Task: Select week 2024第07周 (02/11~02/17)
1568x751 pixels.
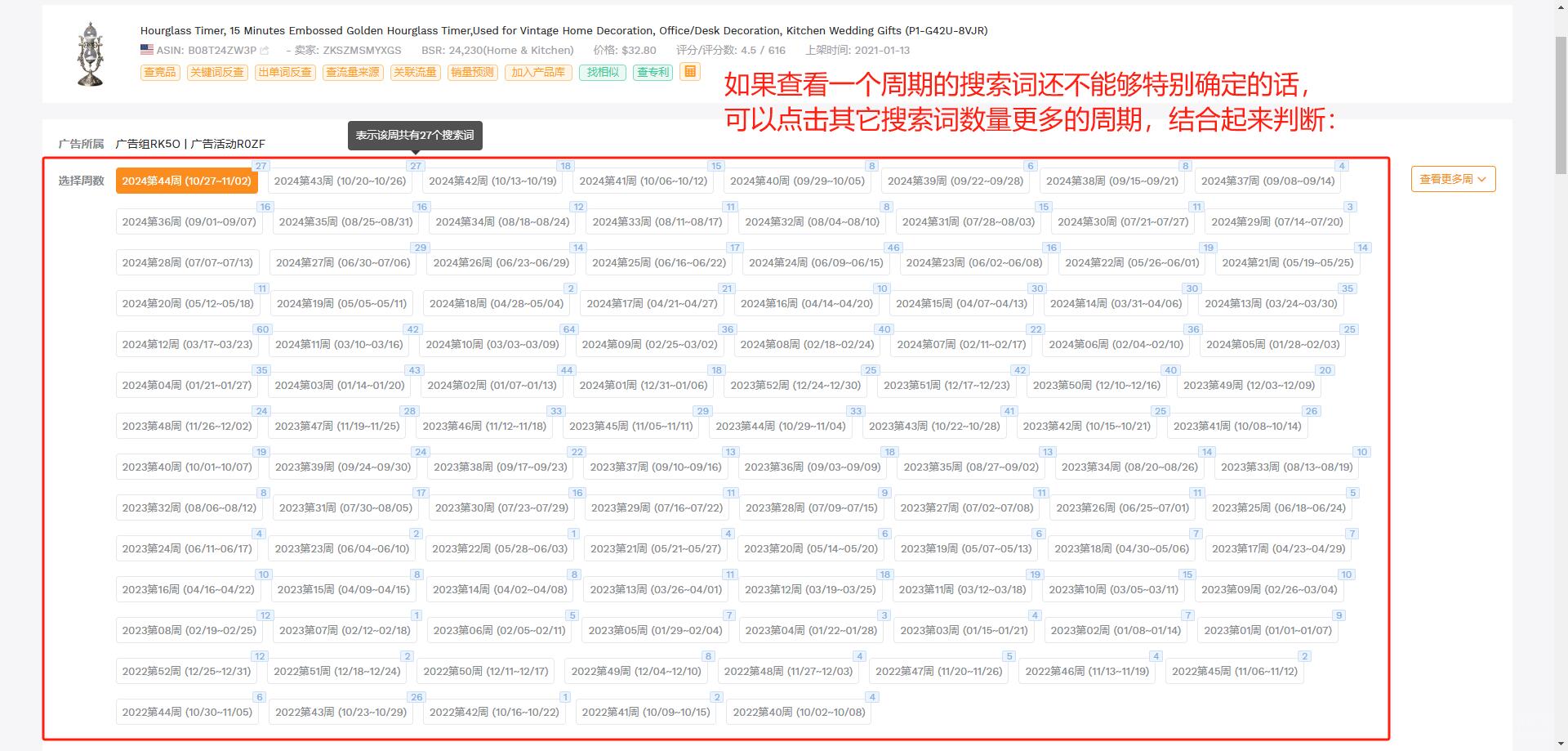Action: [961, 344]
